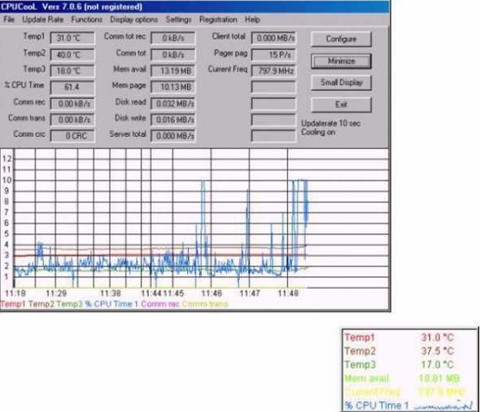Select the Comm rec value field
480x412 pixels.
pos(72,104)
